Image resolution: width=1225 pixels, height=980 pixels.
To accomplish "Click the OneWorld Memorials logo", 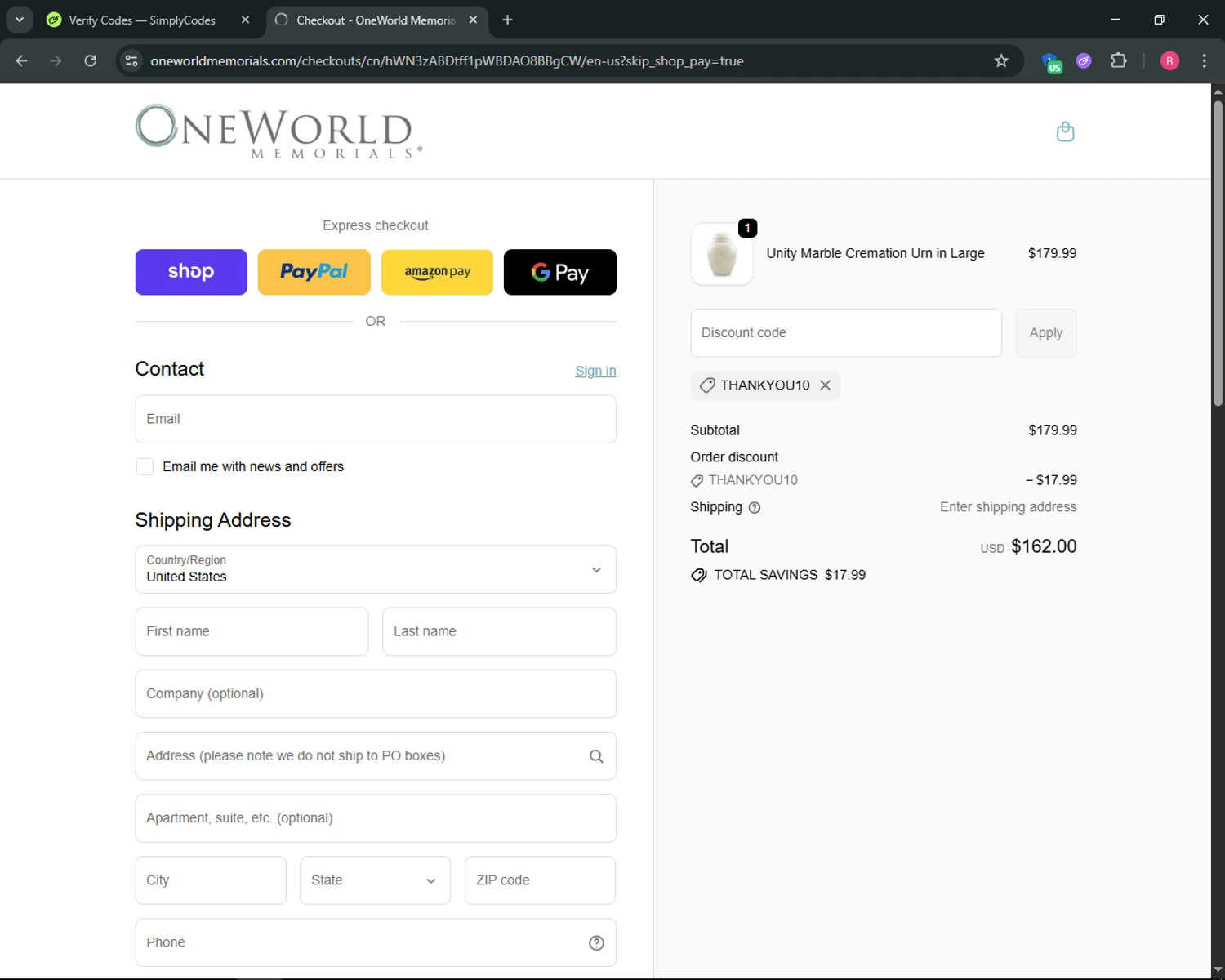I will click(x=278, y=131).
